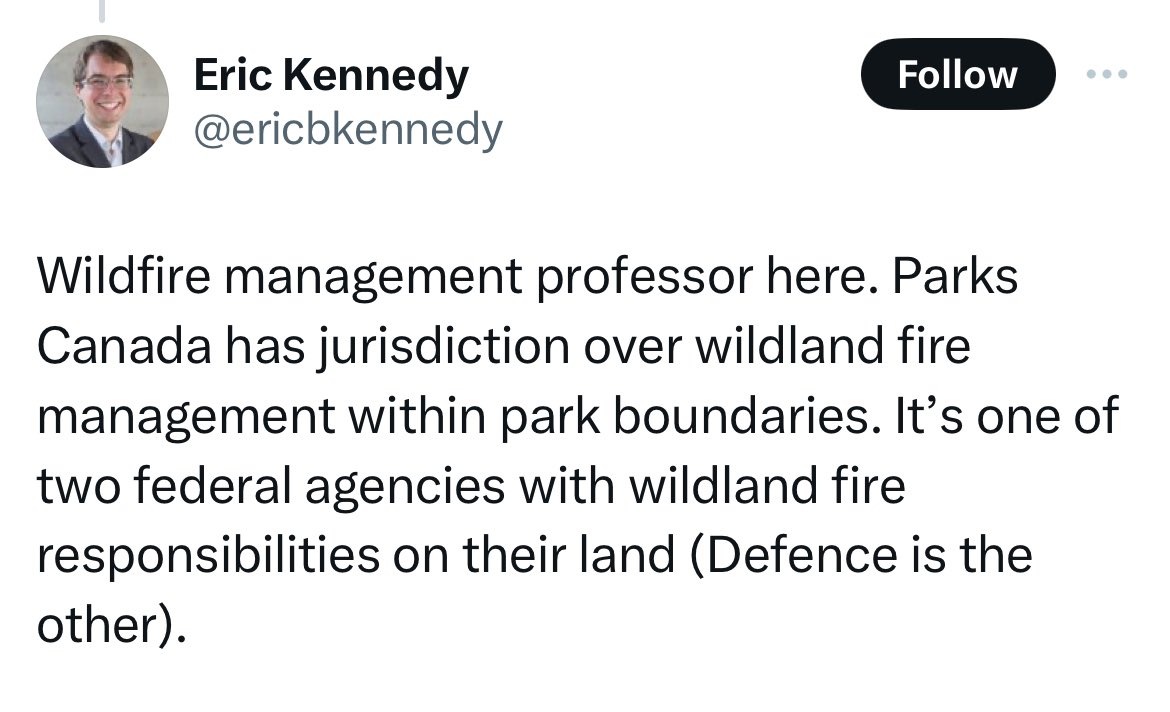Open the @ericbkennedy handle link

click(348, 131)
